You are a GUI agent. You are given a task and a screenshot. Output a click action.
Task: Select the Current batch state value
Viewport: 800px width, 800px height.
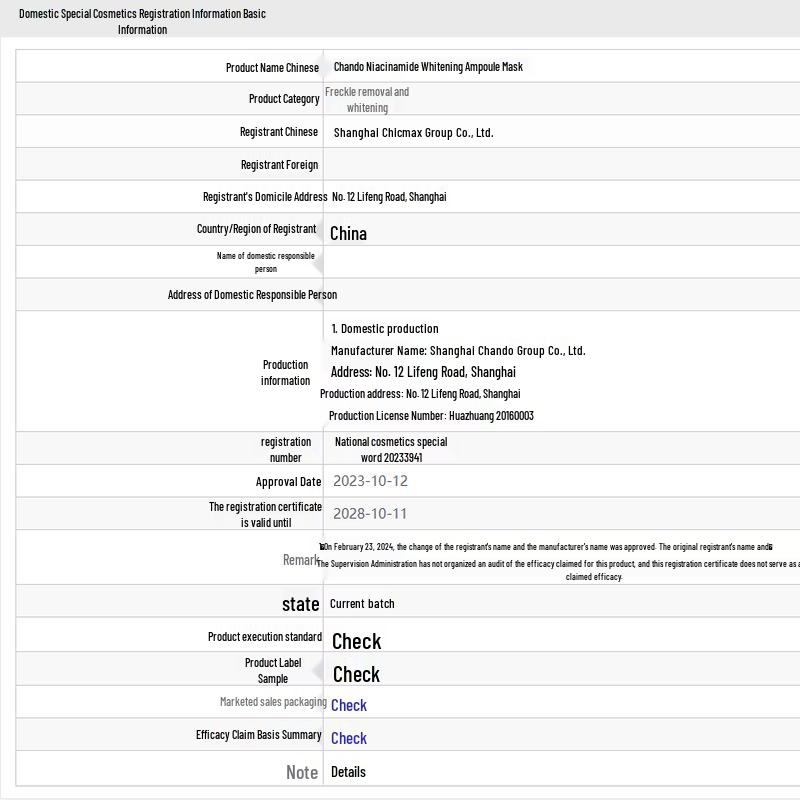(x=362, y=604)
